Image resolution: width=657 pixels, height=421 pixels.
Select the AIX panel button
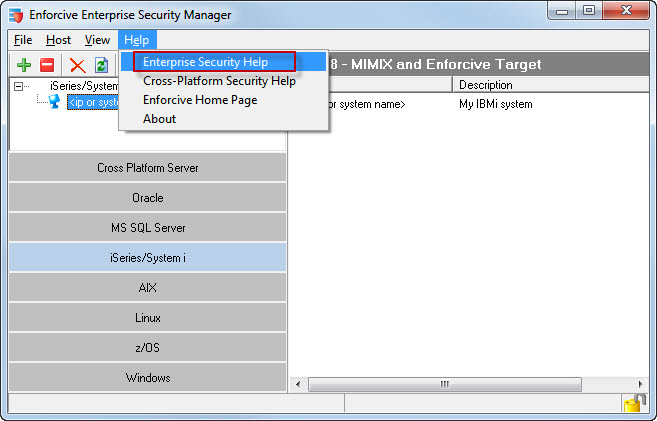point(147,288)
